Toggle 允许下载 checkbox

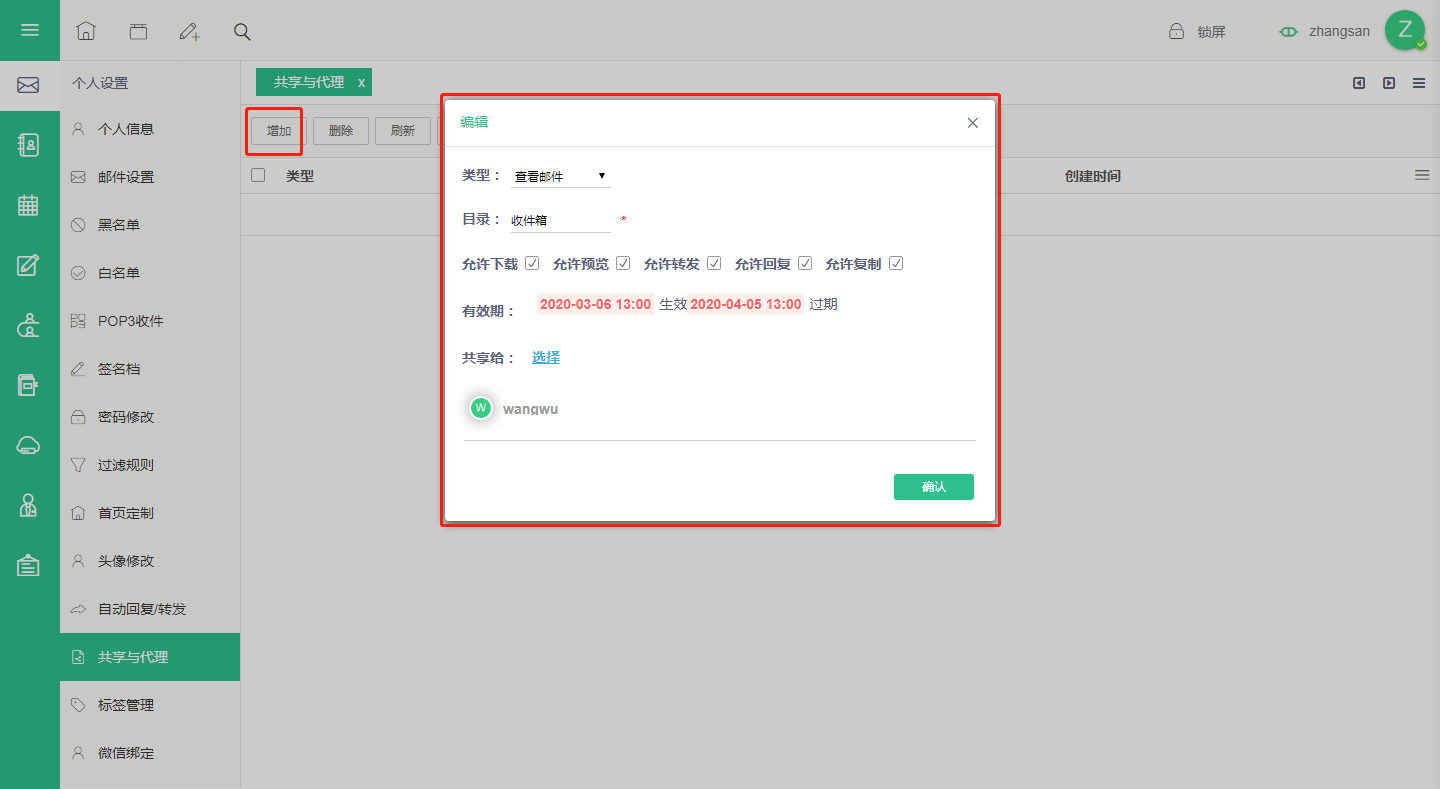[532, 263]
